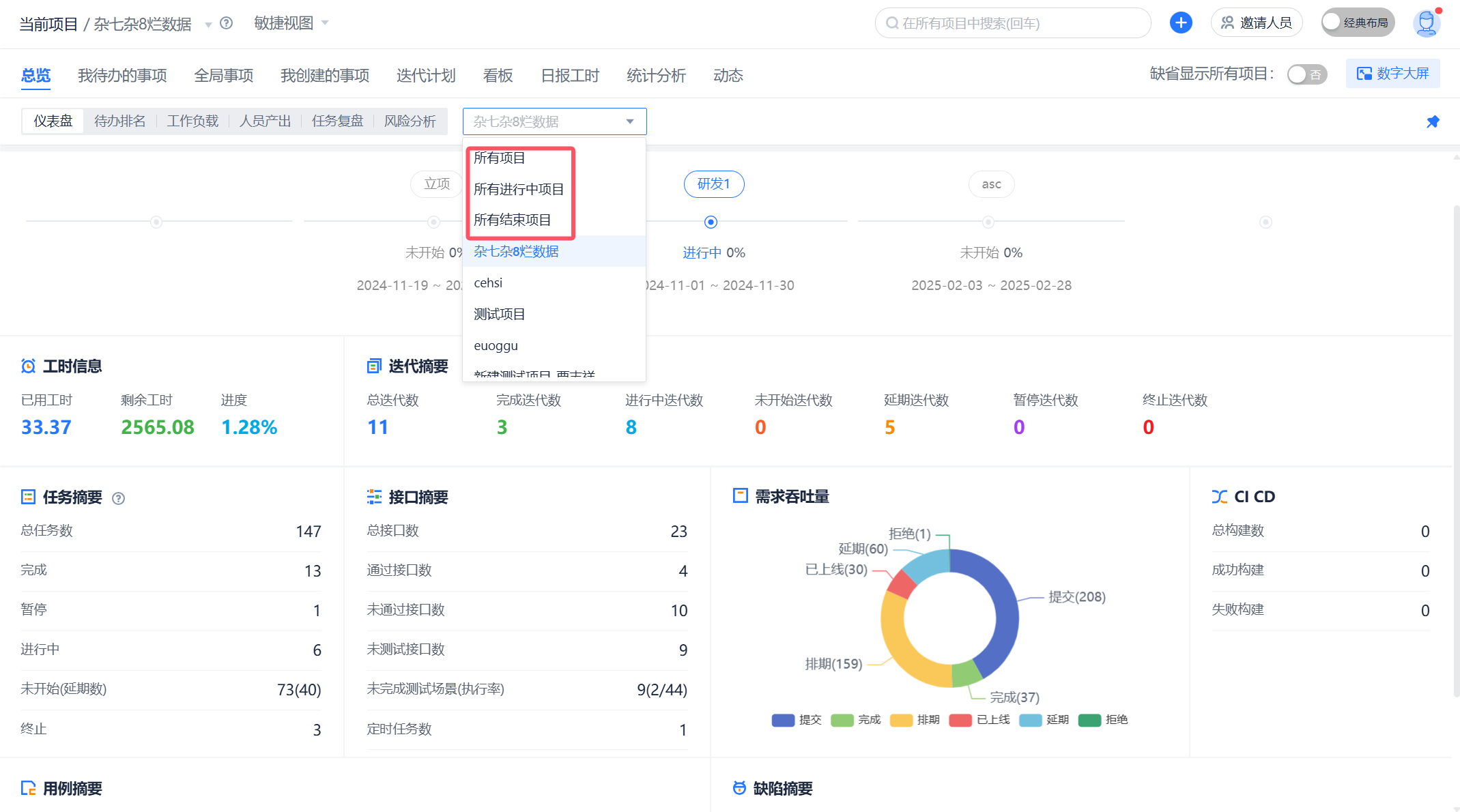
Task: Toggle the 经典布局 switch
Action: pos(1357,23)
